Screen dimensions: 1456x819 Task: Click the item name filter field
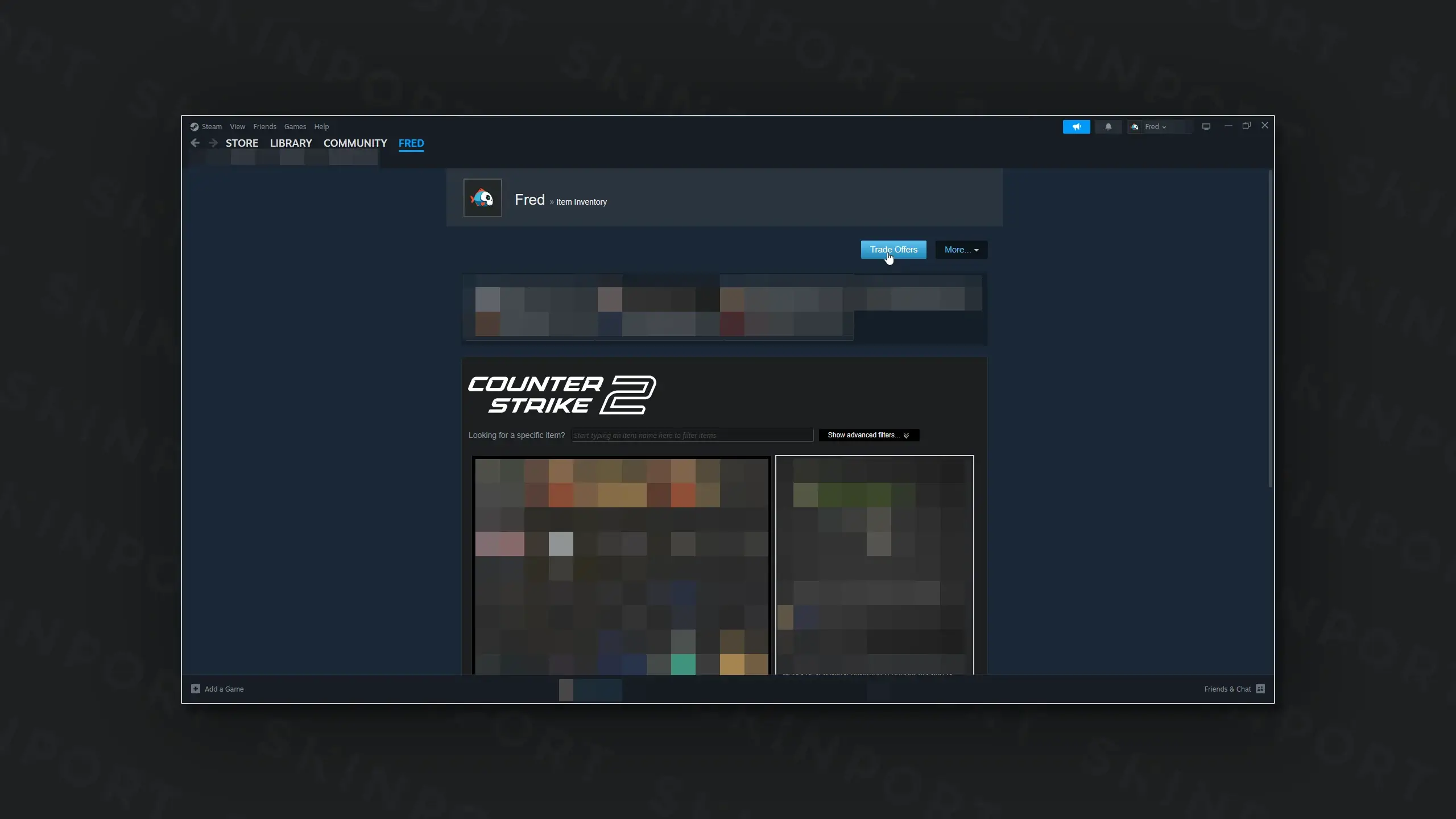coord(692,435)
